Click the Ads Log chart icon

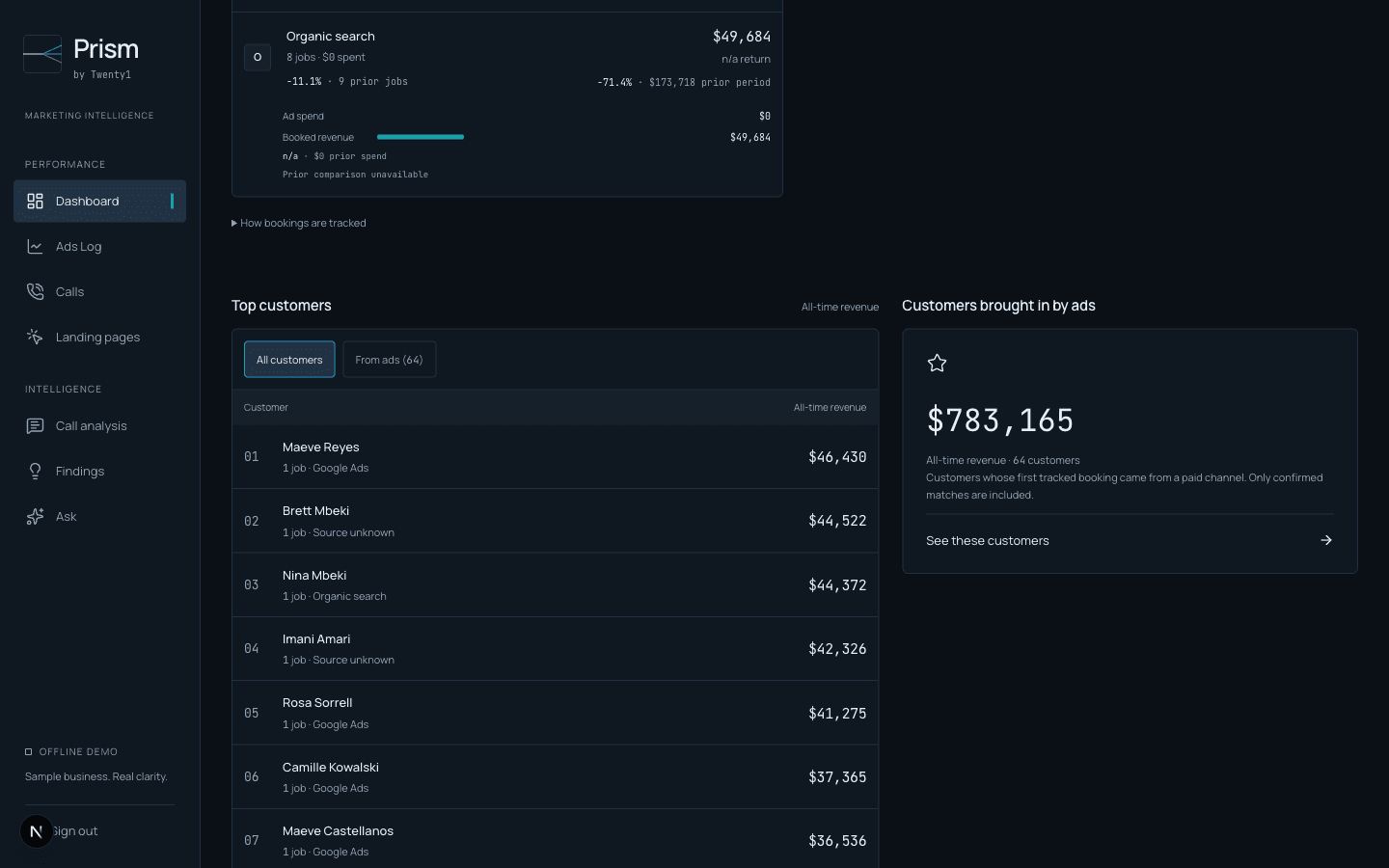(36, 246)
